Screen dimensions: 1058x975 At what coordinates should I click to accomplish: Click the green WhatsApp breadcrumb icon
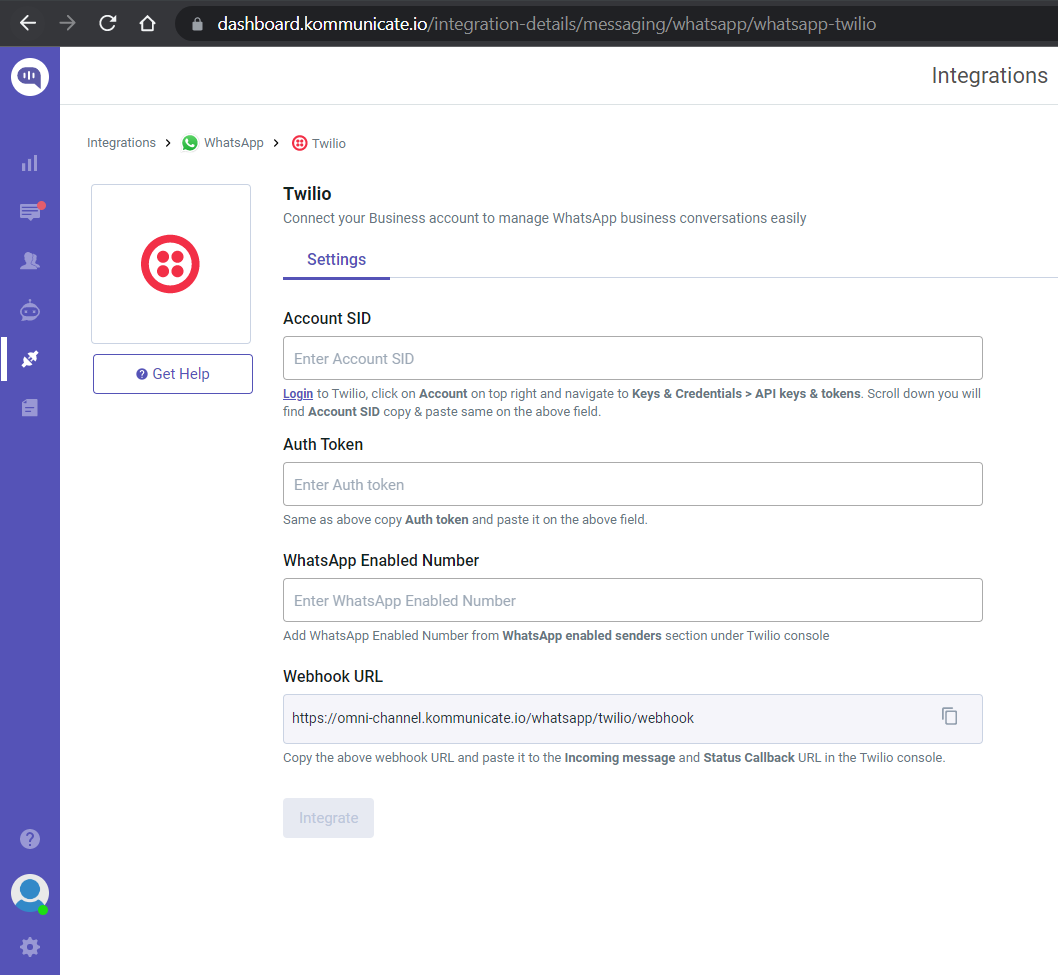pyautogui.click(x=190, y=143)
